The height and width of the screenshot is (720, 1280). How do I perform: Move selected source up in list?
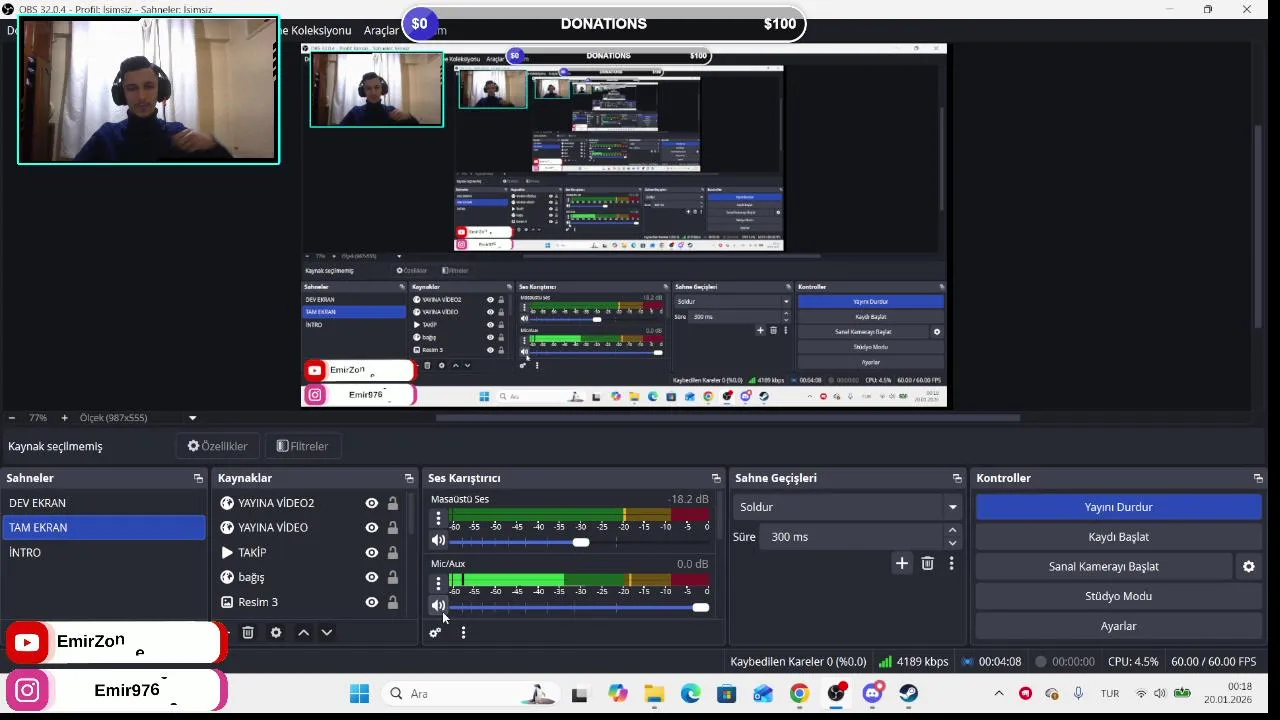[x=303, y=632]
